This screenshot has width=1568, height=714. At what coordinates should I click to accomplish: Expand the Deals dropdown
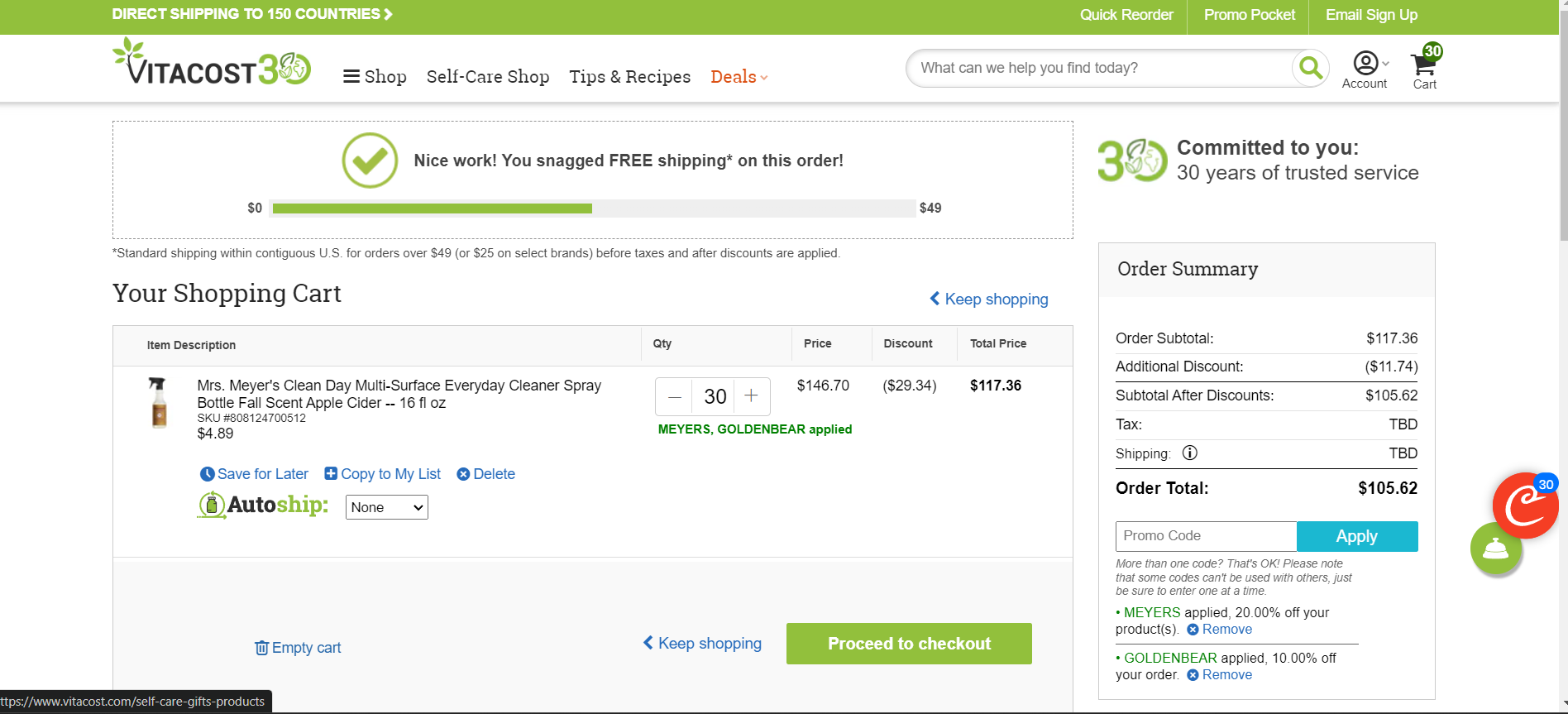point(739,77)
